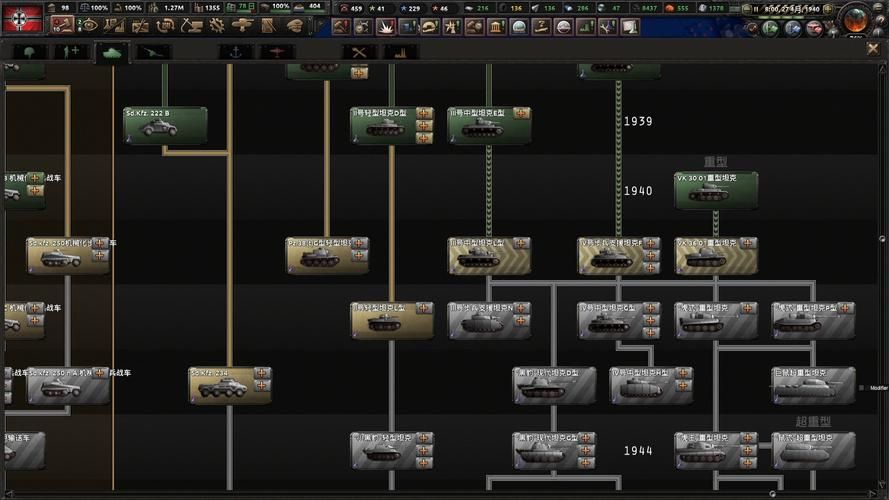
Task: Select the Sd.Kfz. 222 B technology
Action: pos(165,126)
